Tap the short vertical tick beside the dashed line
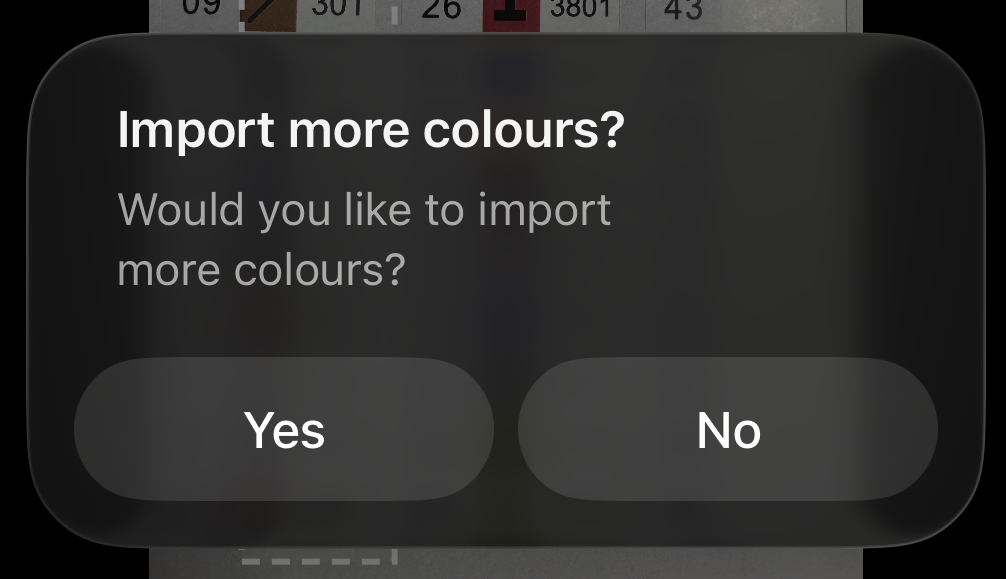1006x579 pixels. click(395, 554)
